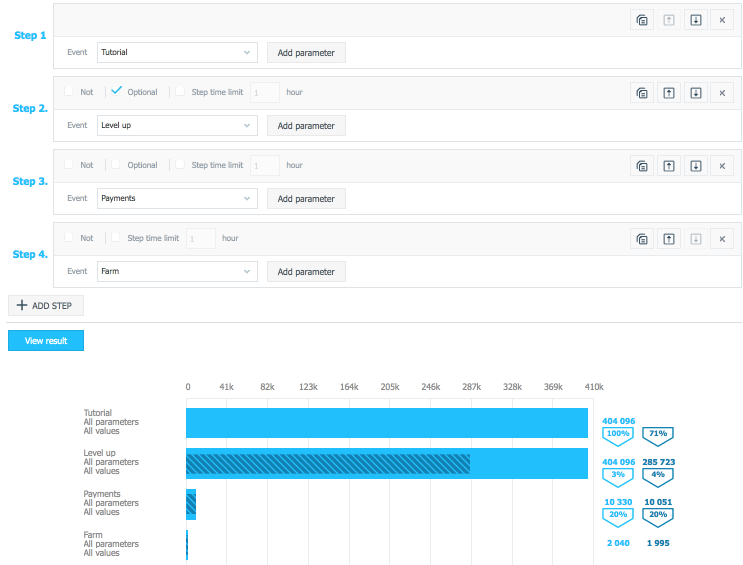Click the hatched Level up funnel bar
743x565 pixels.
point(328,463)
